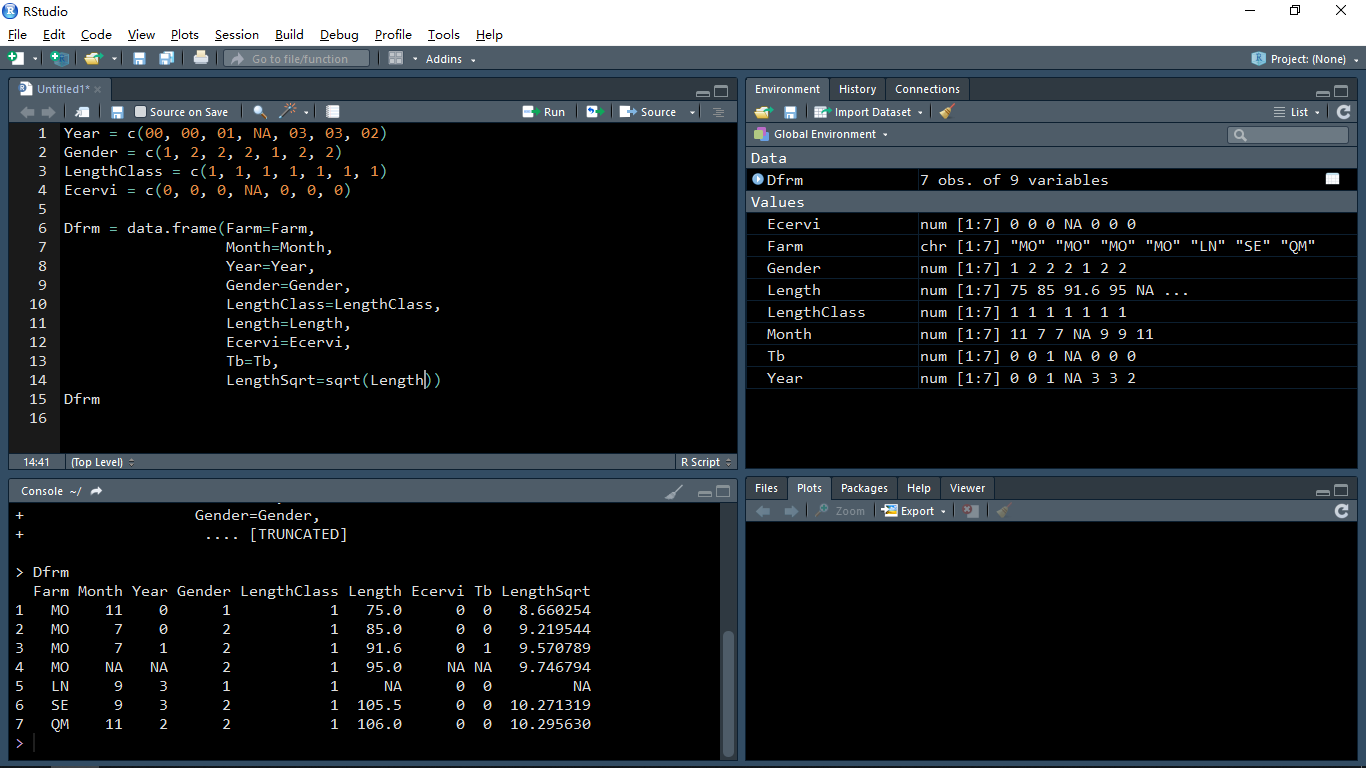Expand the Dfrm data frame blue toggle

758,180
